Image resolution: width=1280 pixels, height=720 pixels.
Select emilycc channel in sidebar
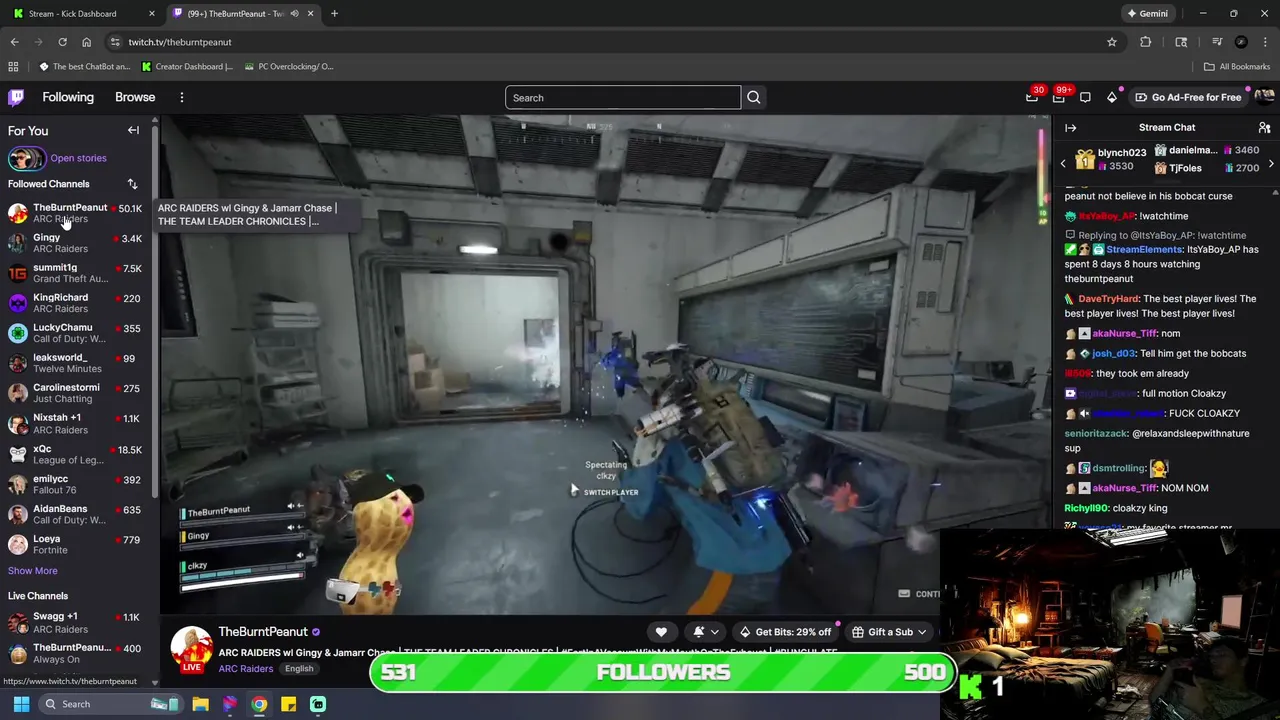78,484
